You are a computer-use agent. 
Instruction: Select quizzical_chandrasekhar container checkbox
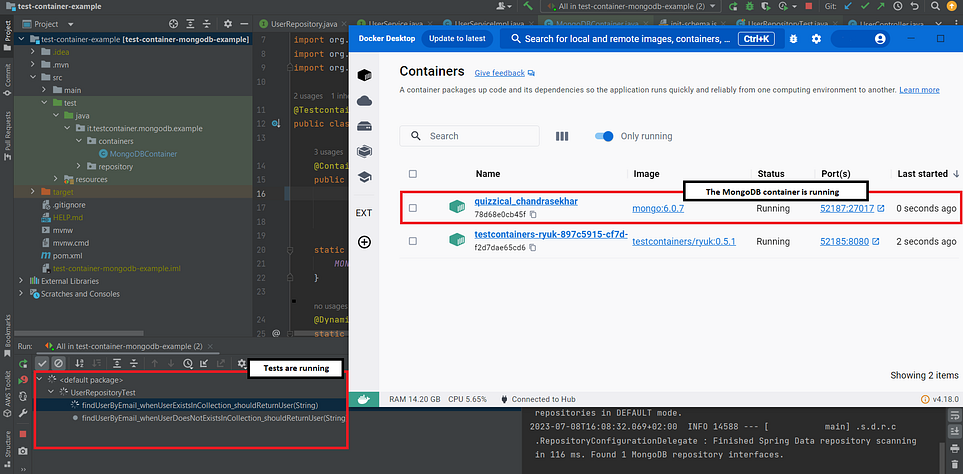click(x=413, y=208)
